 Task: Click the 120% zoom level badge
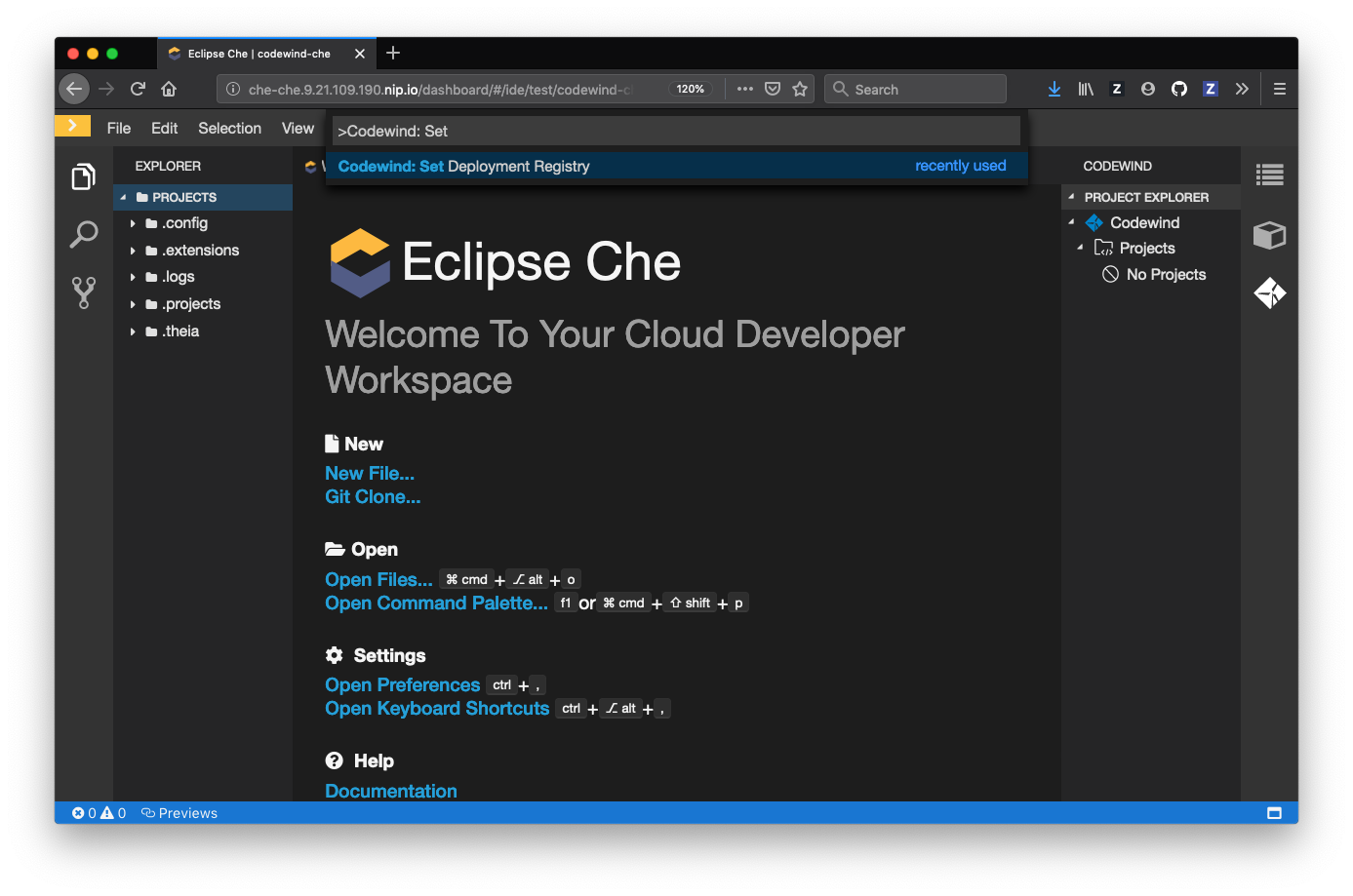point(690,89)
